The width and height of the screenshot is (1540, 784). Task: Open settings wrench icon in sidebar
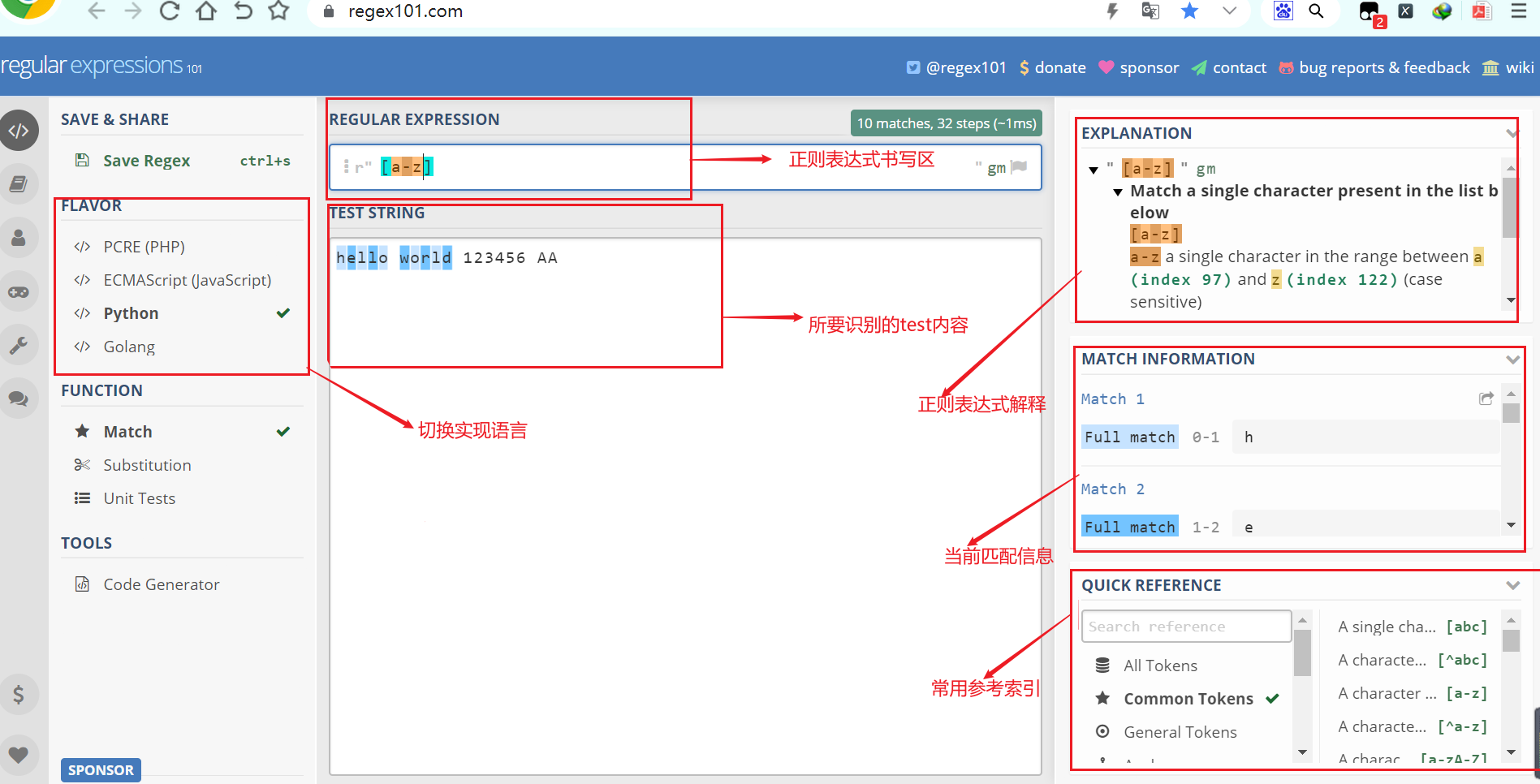click(19, 345)
